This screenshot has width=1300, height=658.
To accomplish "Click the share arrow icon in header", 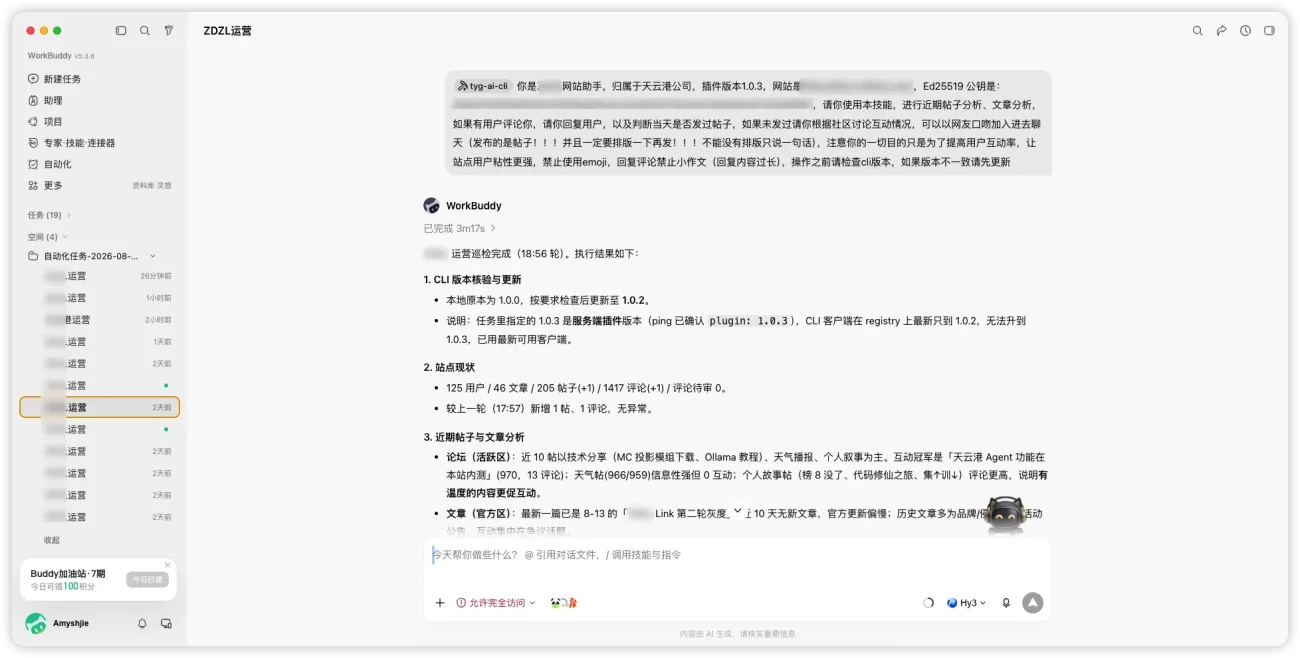I will 1221,31.
